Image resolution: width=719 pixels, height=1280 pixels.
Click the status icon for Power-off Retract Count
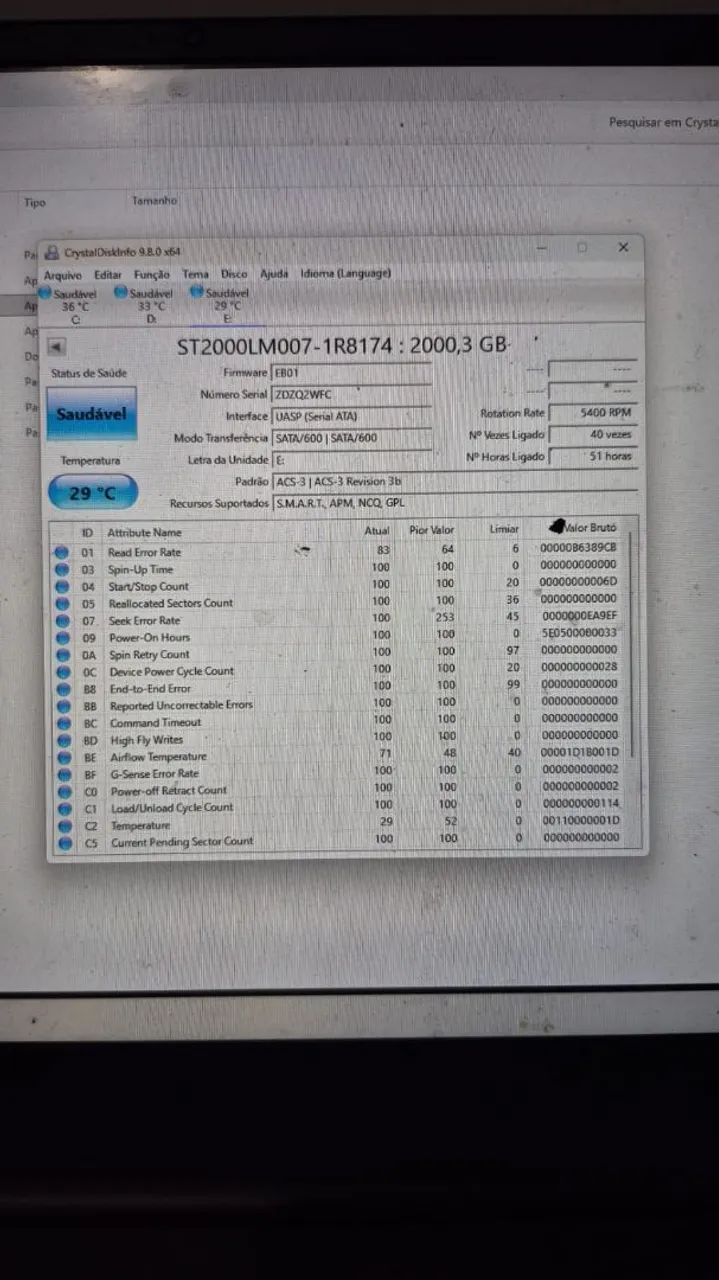tap(63, 792)
